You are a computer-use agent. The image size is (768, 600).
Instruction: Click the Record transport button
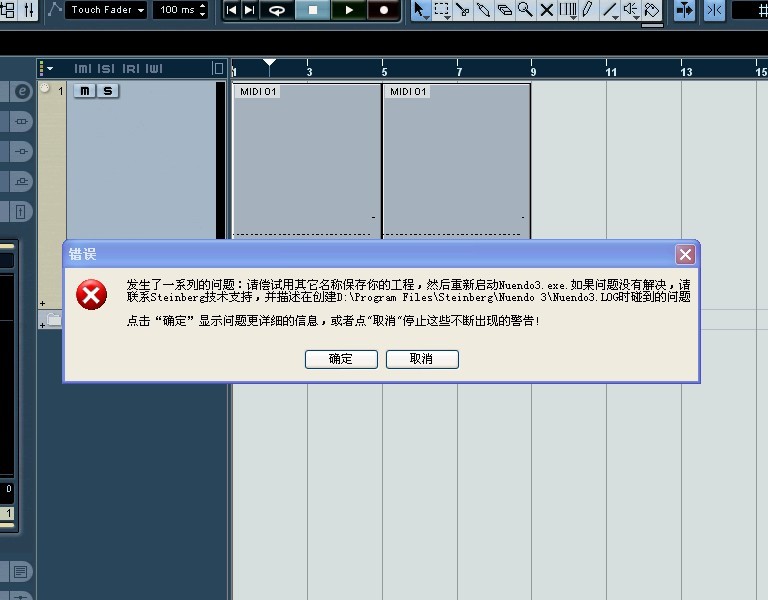click(x=384, y=10)
